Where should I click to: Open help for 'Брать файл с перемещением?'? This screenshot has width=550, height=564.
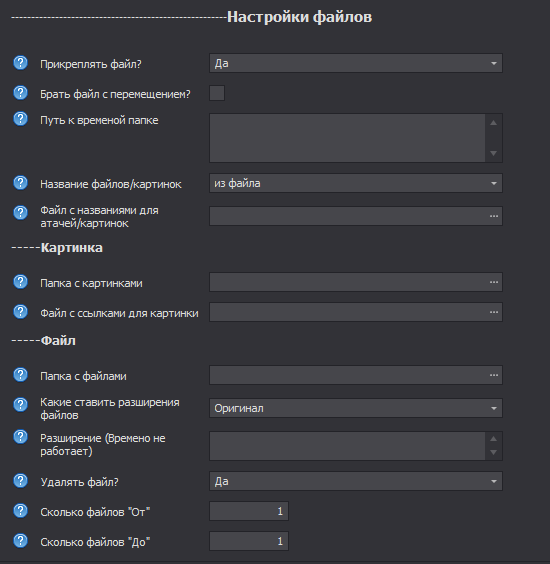point(21,93)
